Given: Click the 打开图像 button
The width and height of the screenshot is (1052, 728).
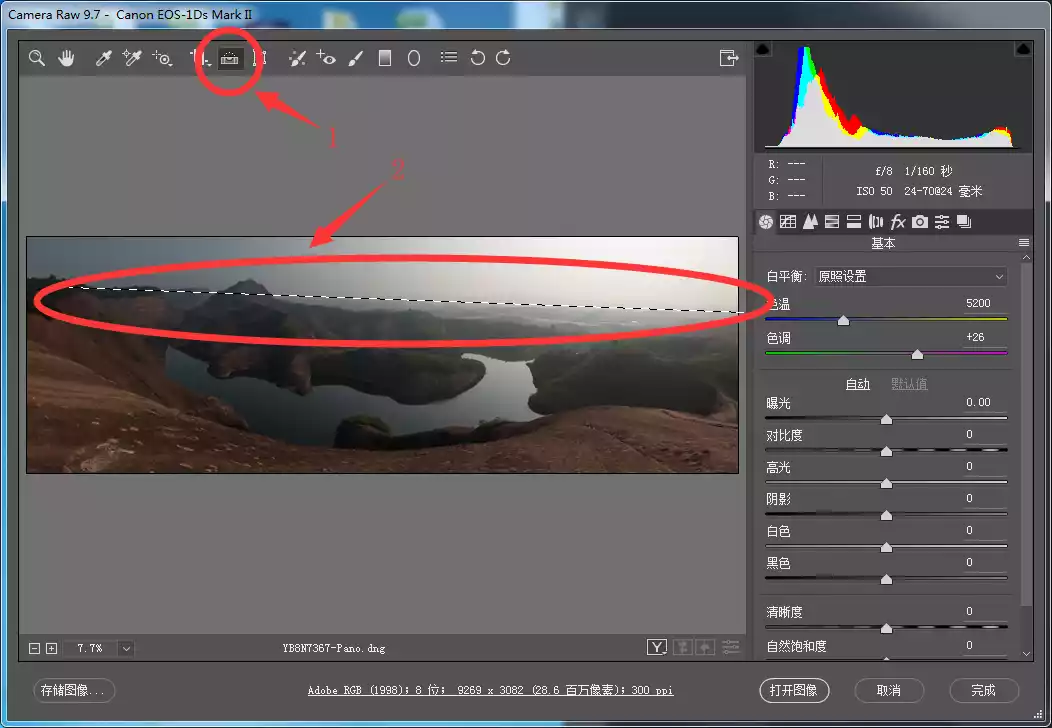Looking at the screenshot, I should (x=795, y=690).
